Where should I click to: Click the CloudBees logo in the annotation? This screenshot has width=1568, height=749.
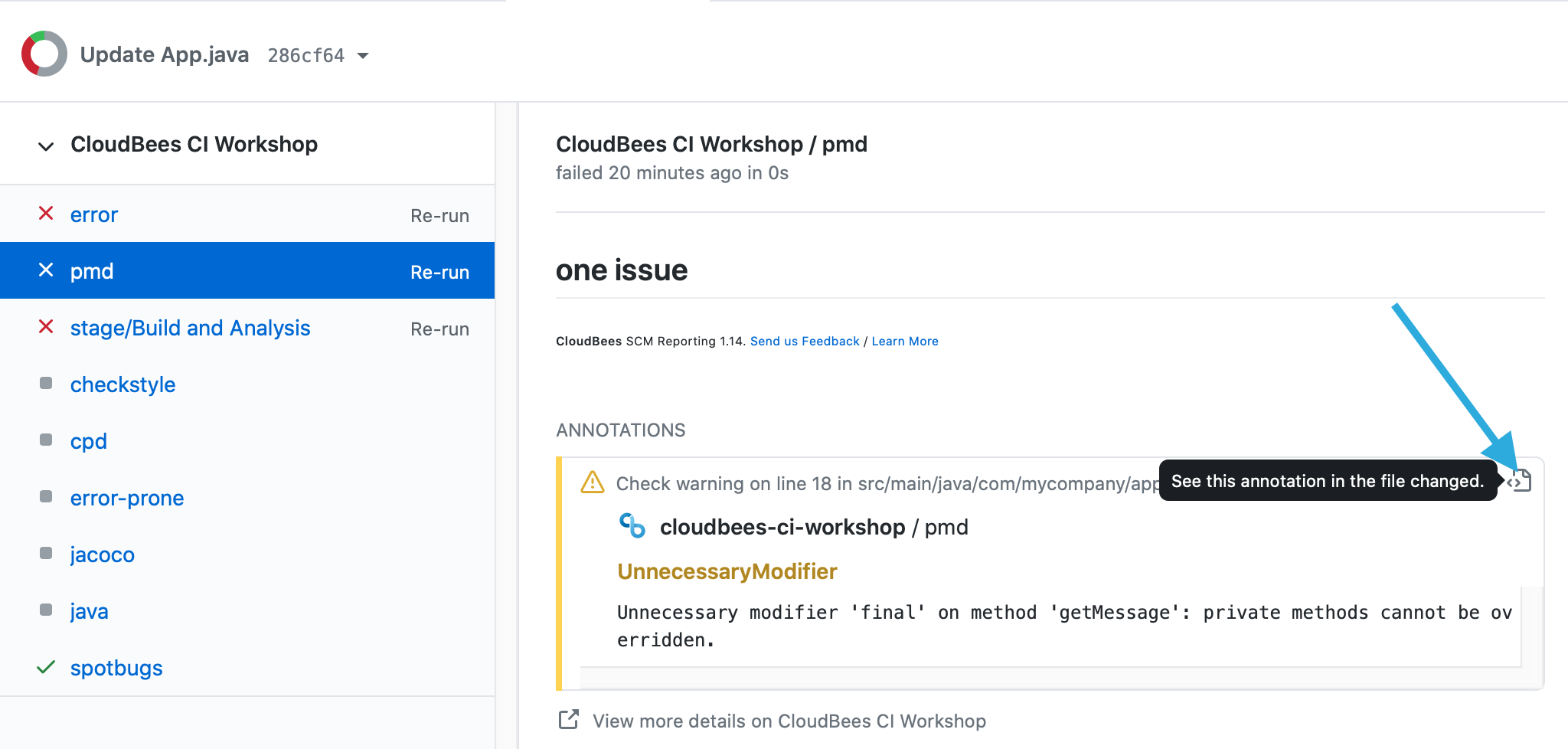[632, 525]
